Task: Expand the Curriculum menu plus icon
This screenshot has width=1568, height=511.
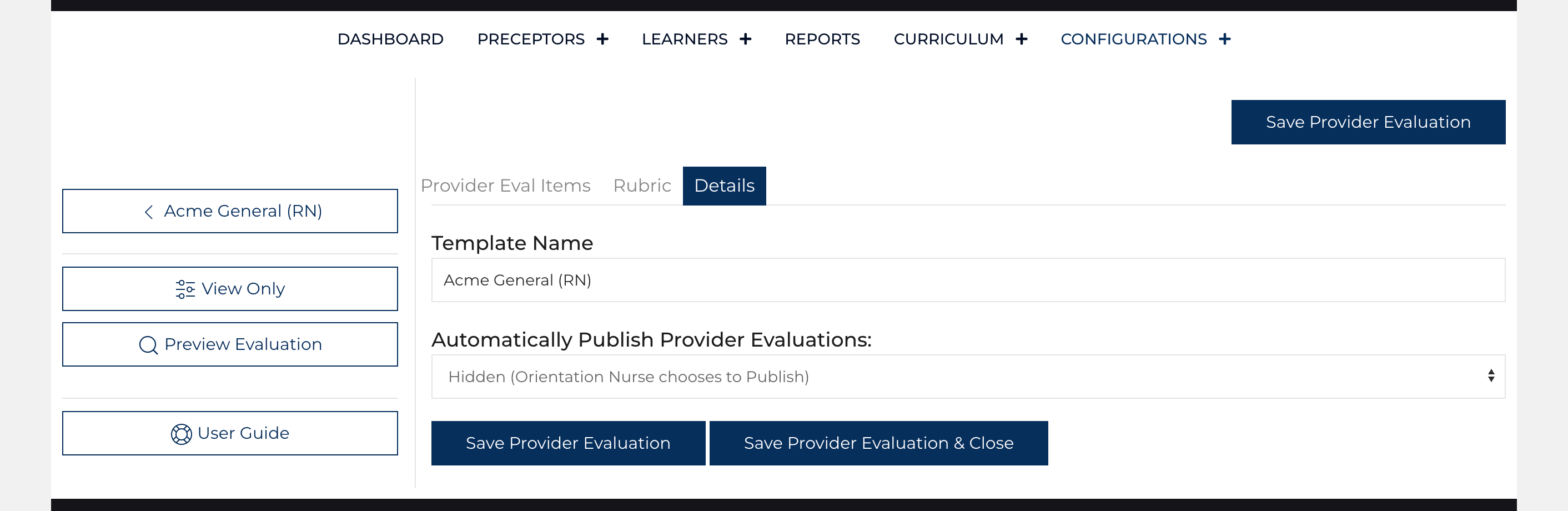Action: pyautogui.click(x=1022, y=39)
